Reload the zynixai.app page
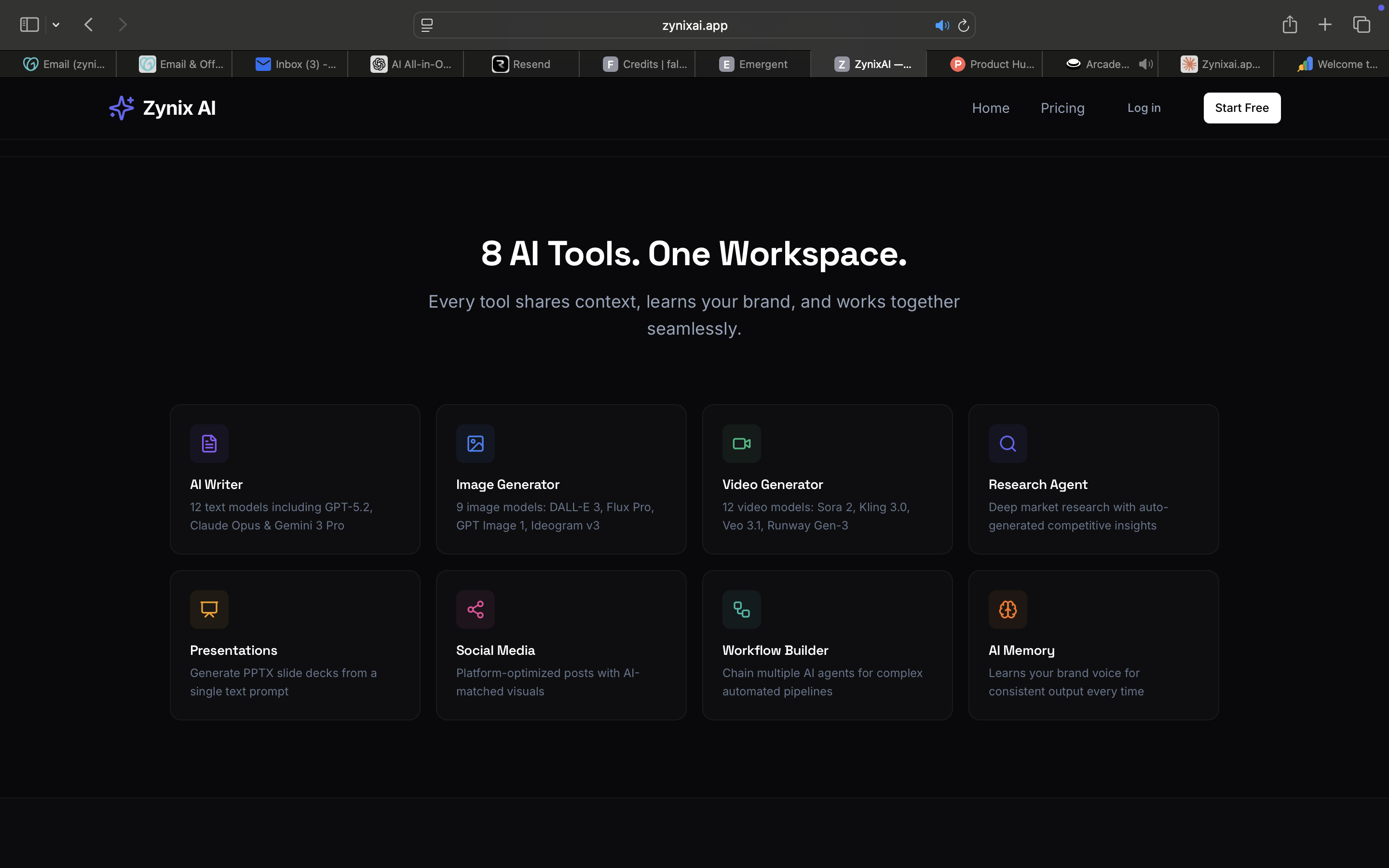 [963, 25]
